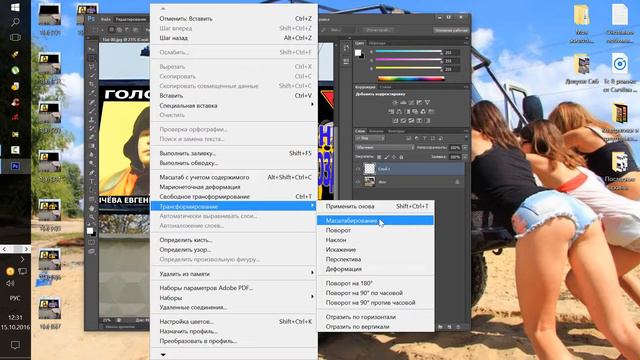Select the Zoom tool in toolbar
This screenshot has width=640, height=360.
click(91, 217)
